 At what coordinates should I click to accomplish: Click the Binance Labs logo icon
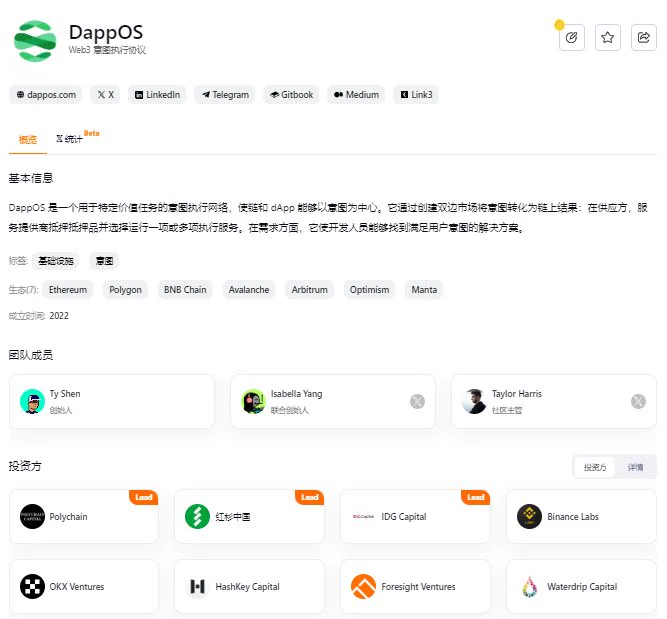pyautogui.click(x=529, y=516)
